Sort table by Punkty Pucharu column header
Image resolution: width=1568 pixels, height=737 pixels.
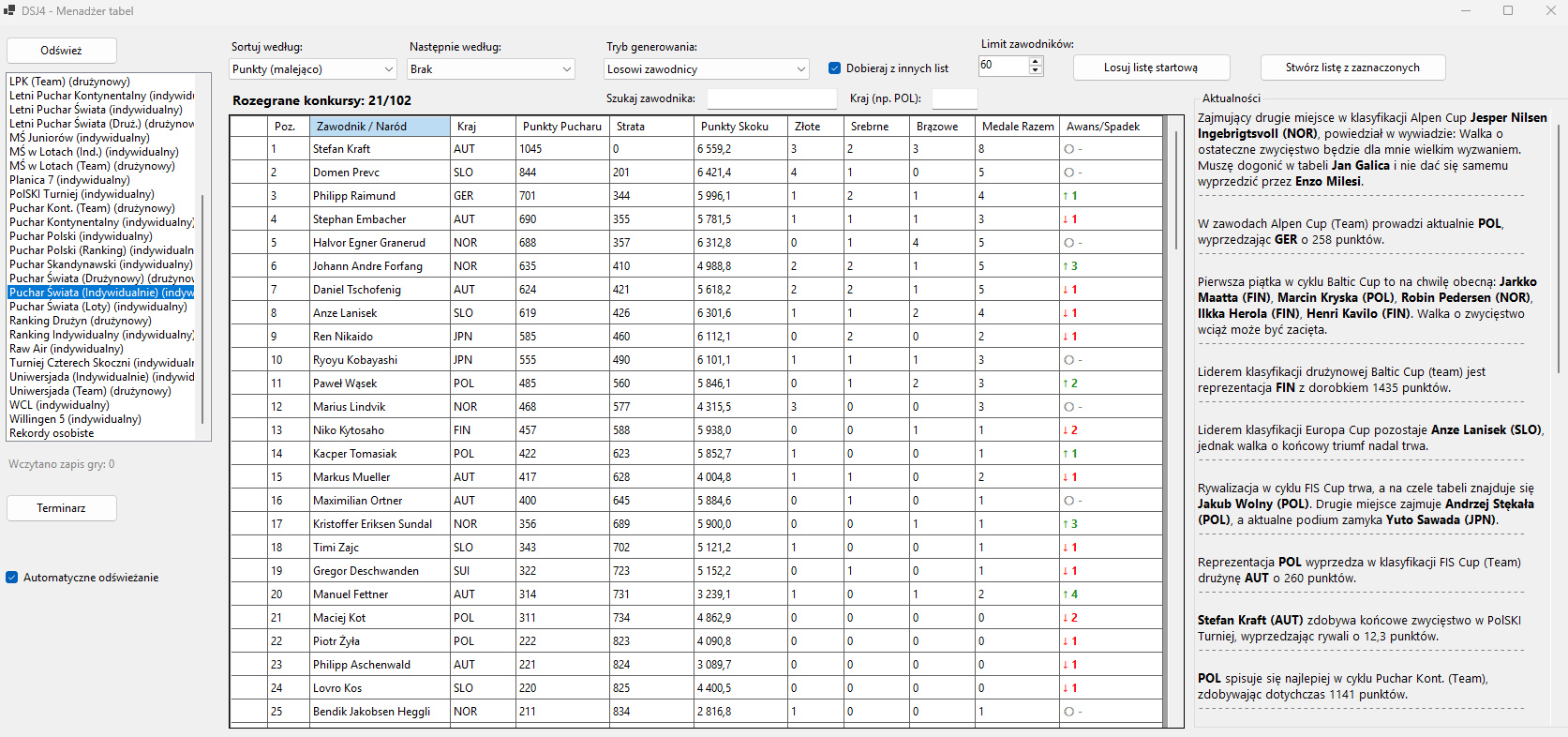(562, 127)
